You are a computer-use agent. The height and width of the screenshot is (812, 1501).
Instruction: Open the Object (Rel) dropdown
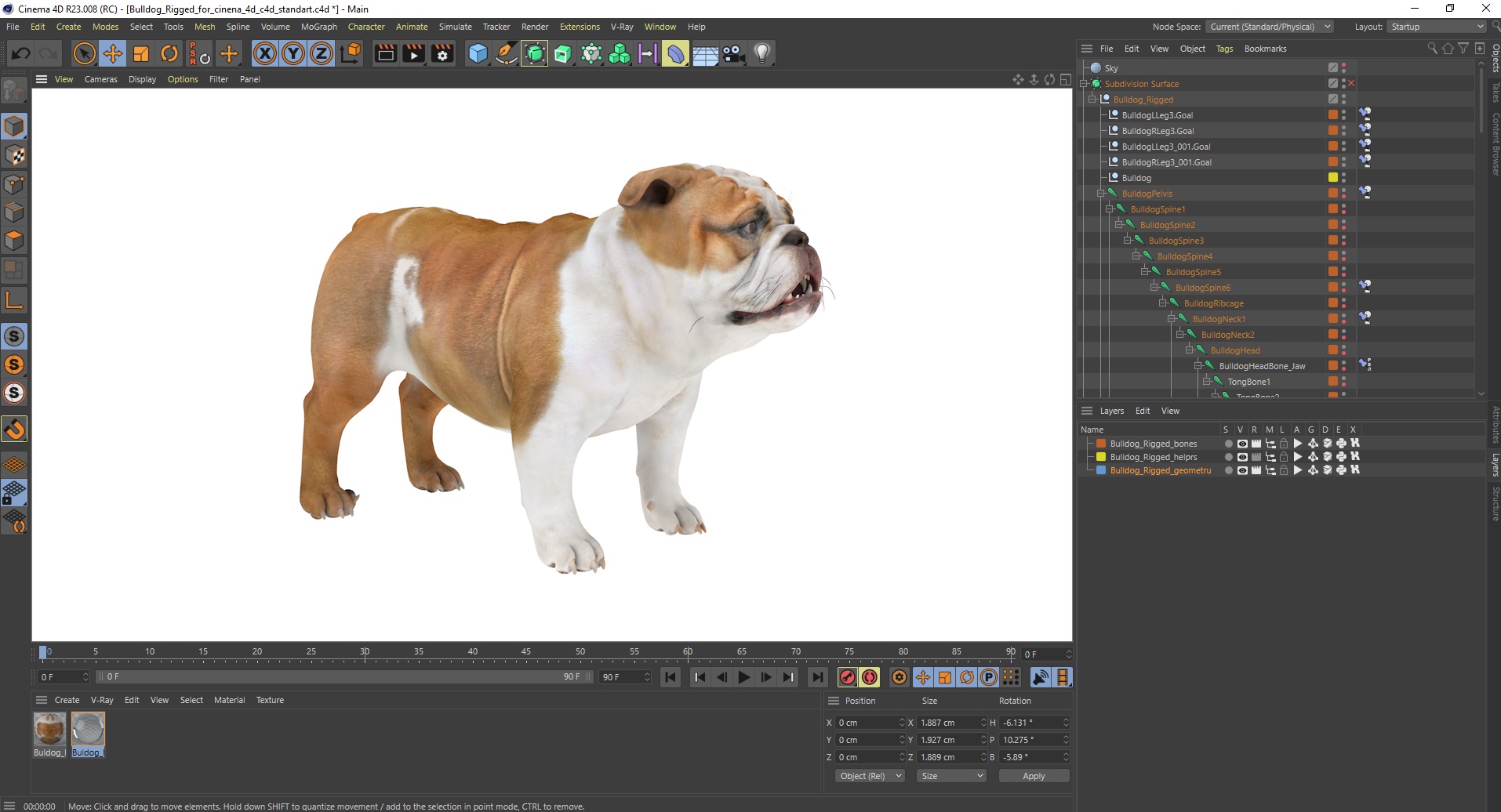870,776
